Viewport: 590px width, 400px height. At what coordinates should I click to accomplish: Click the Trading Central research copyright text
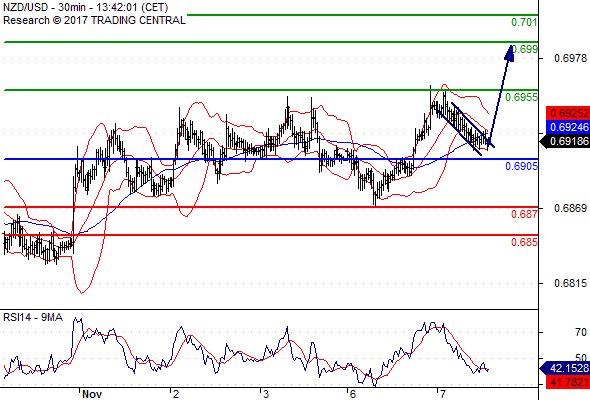point(94,20)
